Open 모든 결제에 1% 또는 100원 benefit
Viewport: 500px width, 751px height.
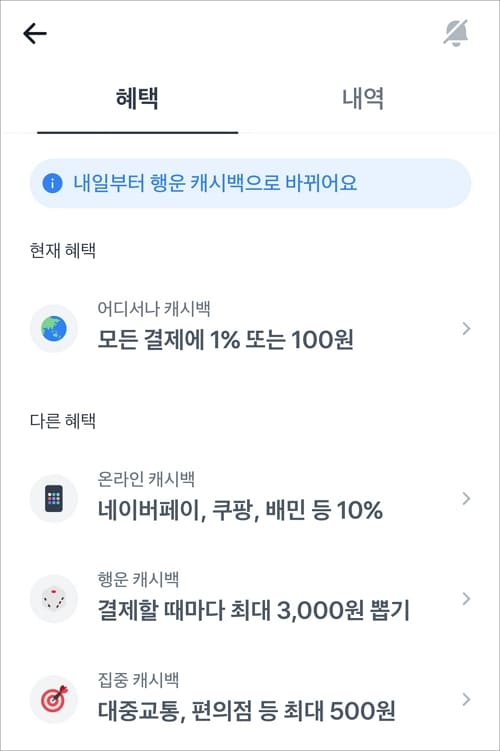226,340
